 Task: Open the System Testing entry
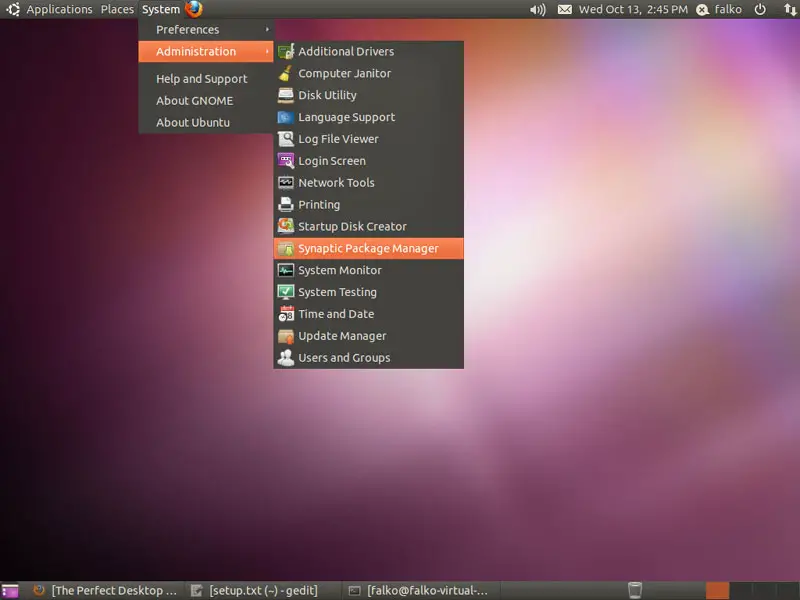(368, 292)
